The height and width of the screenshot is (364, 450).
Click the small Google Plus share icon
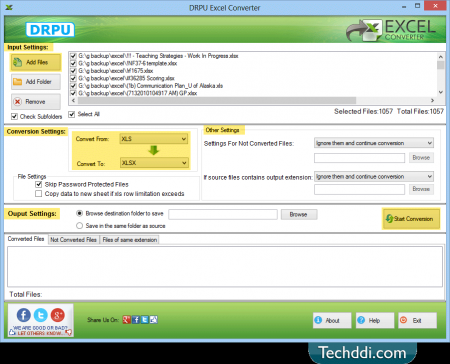126,320
